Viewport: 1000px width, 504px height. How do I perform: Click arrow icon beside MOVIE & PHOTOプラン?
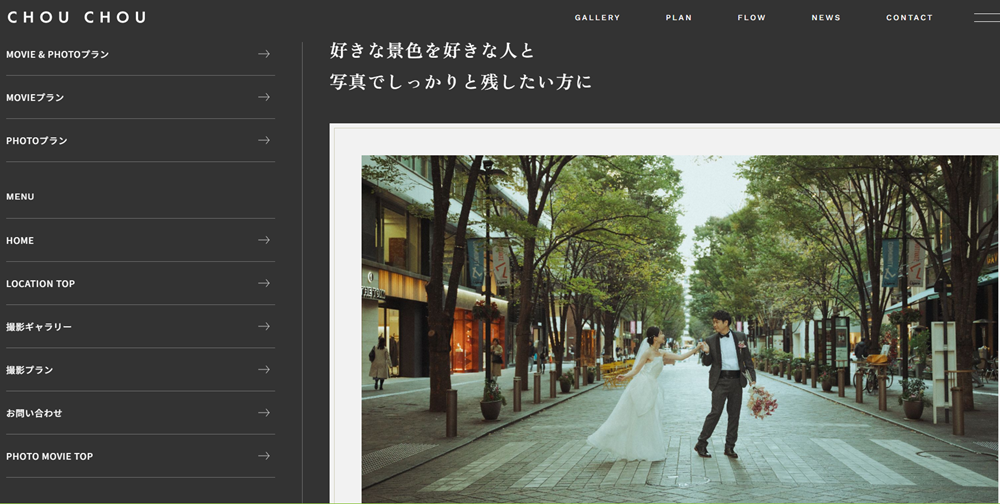click(x=264, y=54)
